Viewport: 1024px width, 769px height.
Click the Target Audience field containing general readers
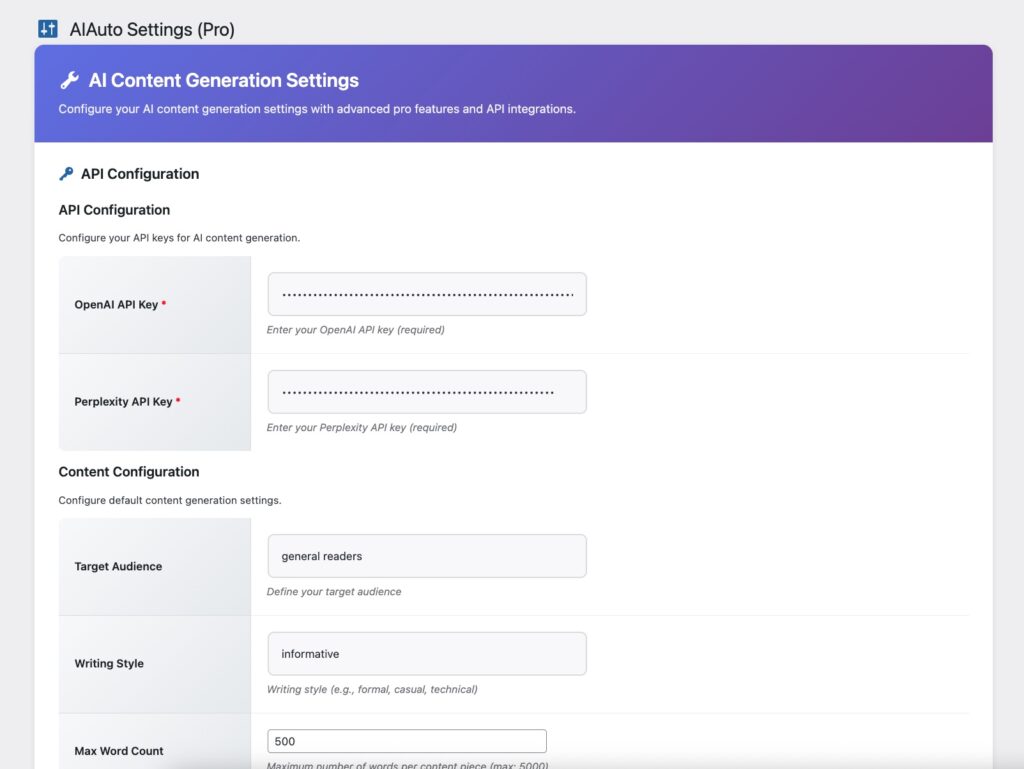click(x=427, y=556)
